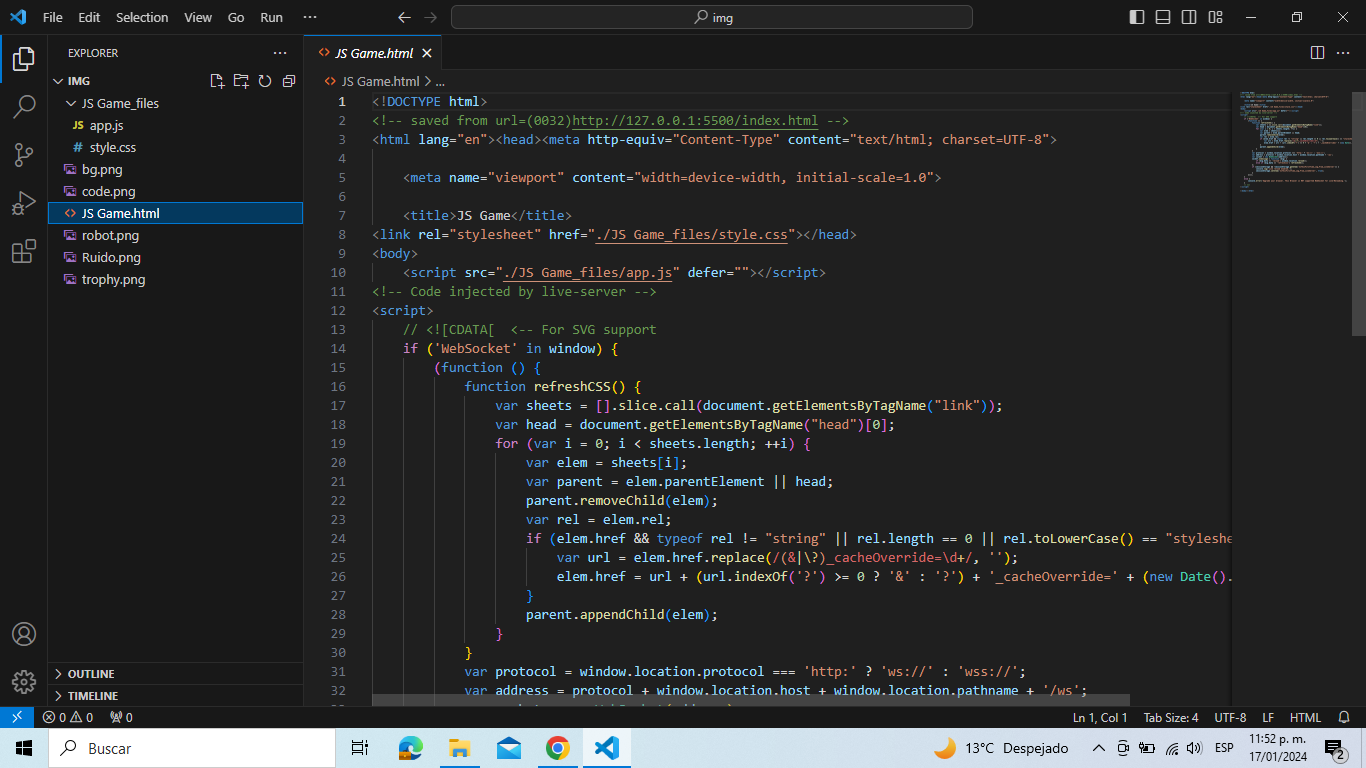This screenshot has width=1366, height=768.
Task: Toggle the bottom panel
Action: tap(1163, 17)
